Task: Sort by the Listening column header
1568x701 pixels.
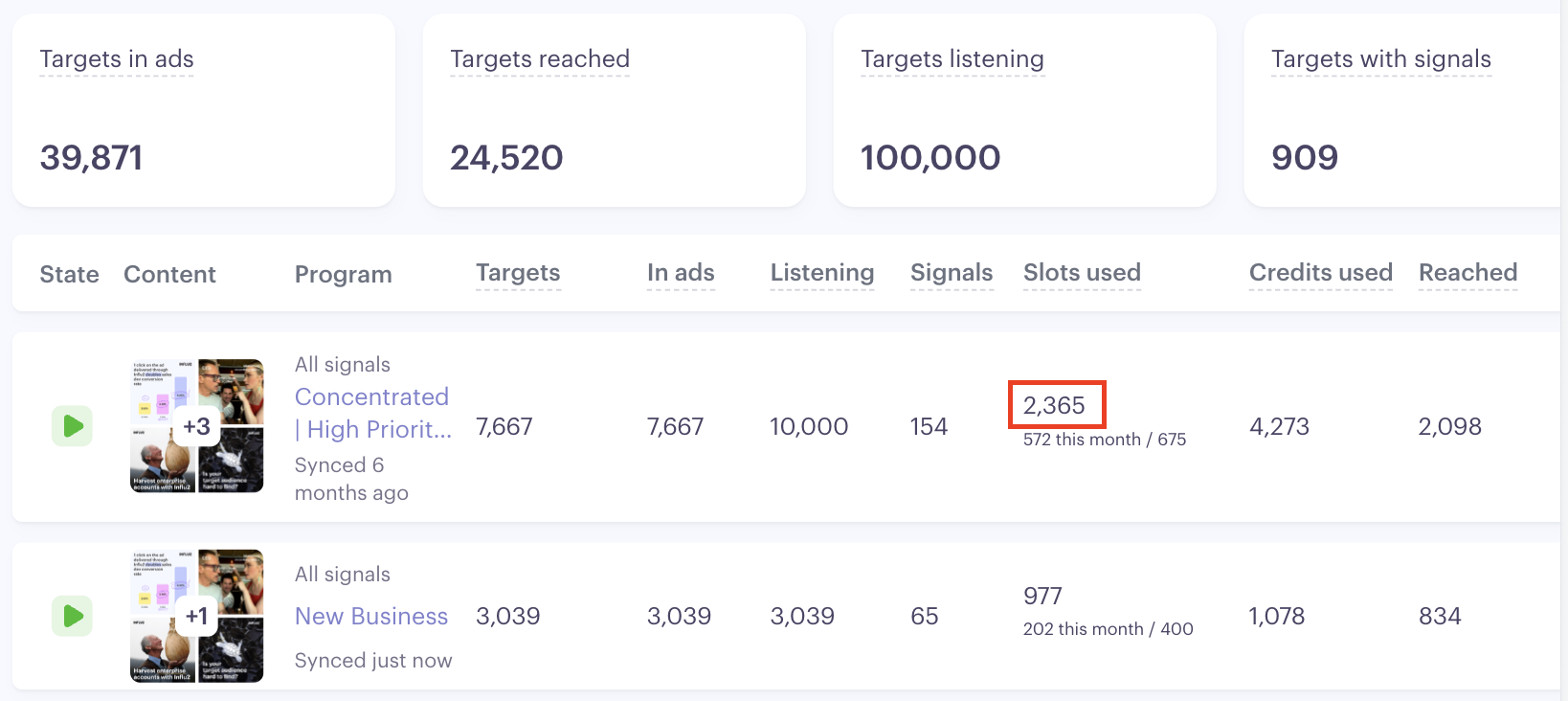Action: pos(822,273)
